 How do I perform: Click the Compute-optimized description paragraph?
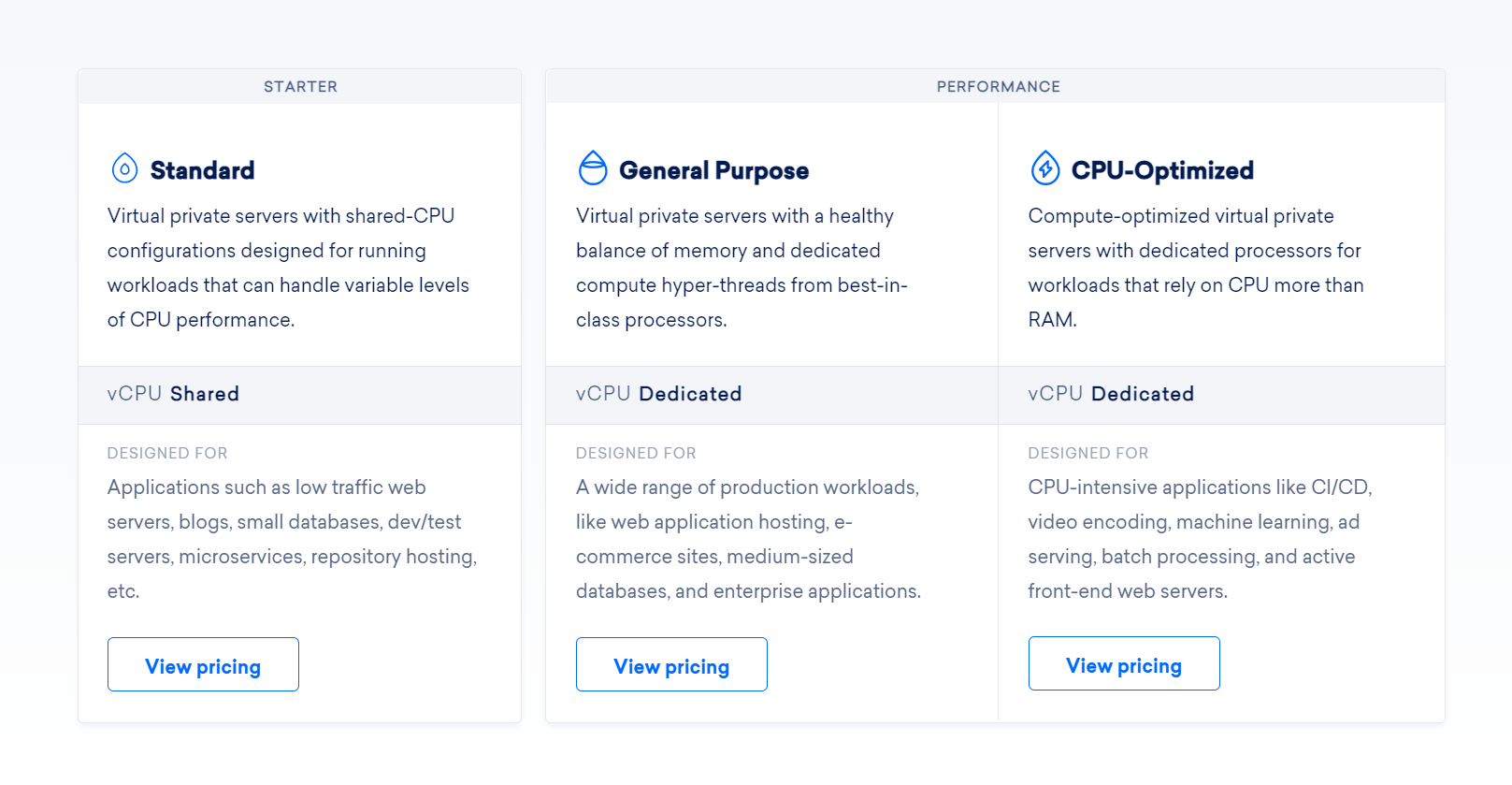point(1195,268)
